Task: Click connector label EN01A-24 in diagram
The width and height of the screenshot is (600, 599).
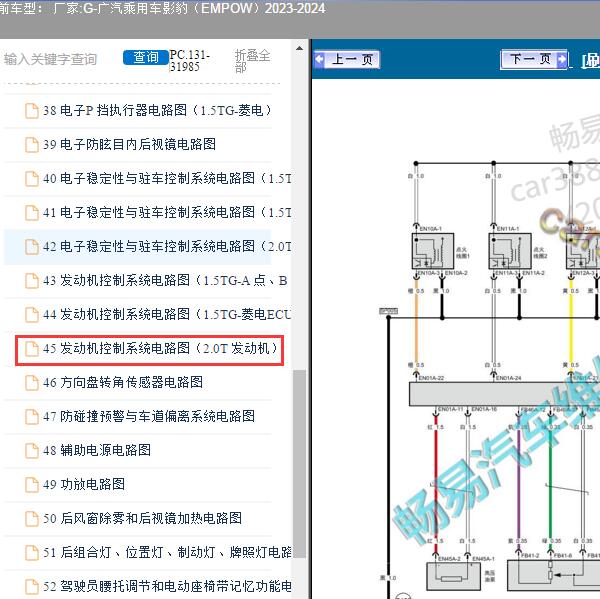Action: point(509,378)
